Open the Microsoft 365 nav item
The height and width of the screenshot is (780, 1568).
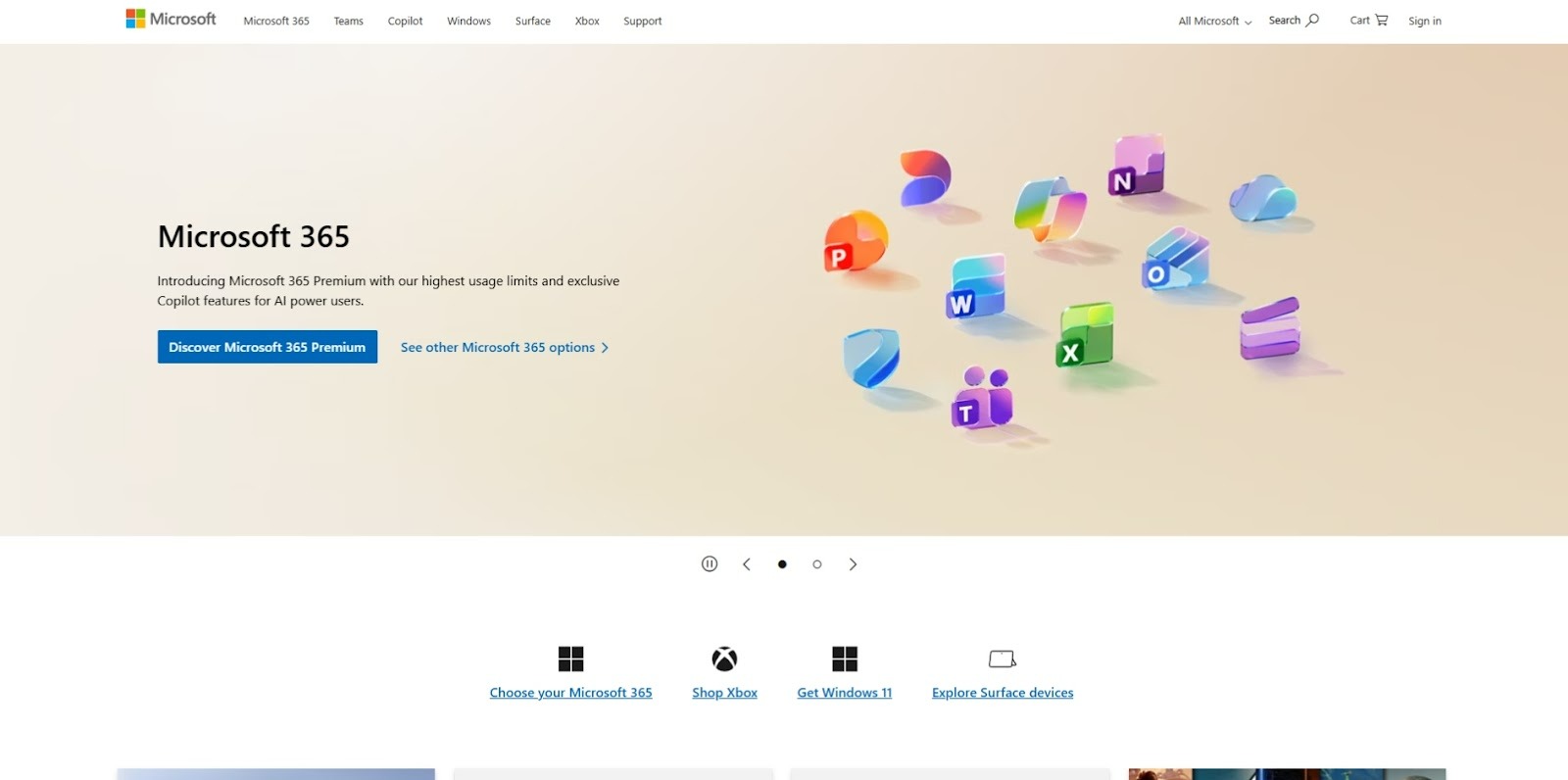[x=276, y=21]
